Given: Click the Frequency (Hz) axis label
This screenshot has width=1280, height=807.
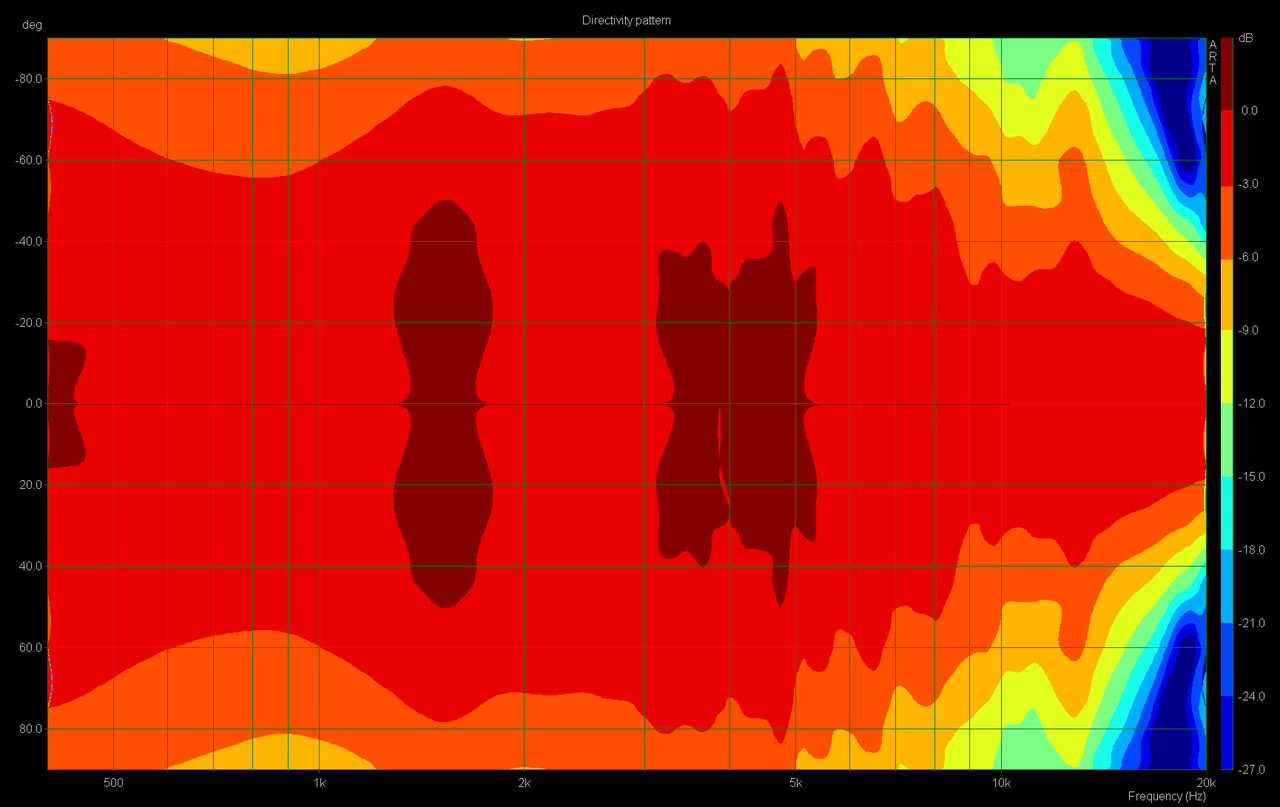Looking at the screenshot, I should pos(1166,796).
